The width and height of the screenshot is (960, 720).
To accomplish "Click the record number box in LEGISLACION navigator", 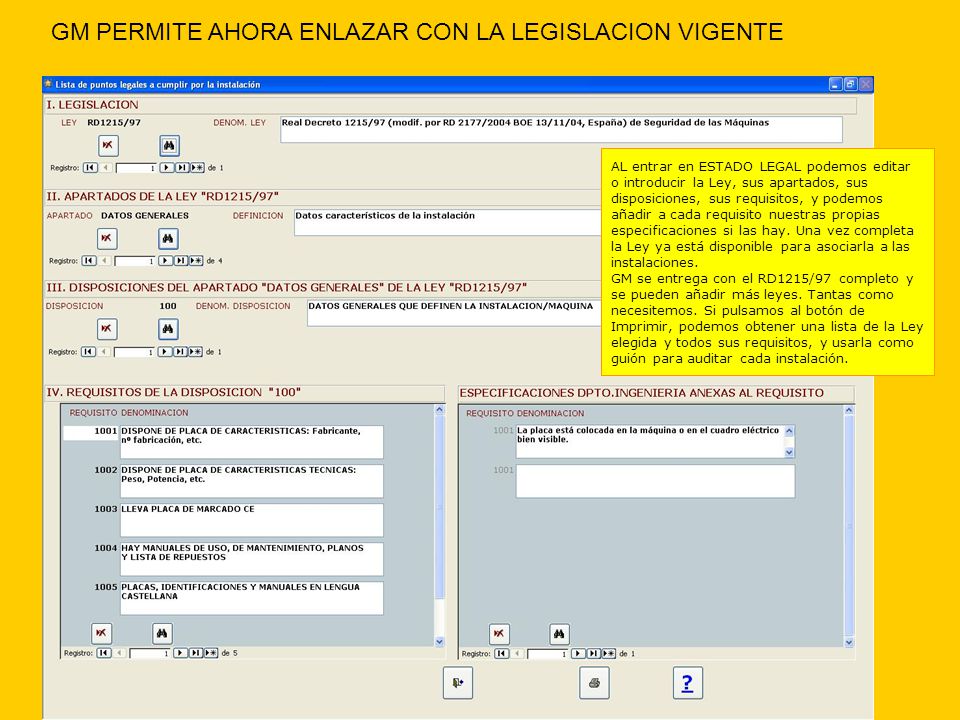I will [x=137, y=168].
